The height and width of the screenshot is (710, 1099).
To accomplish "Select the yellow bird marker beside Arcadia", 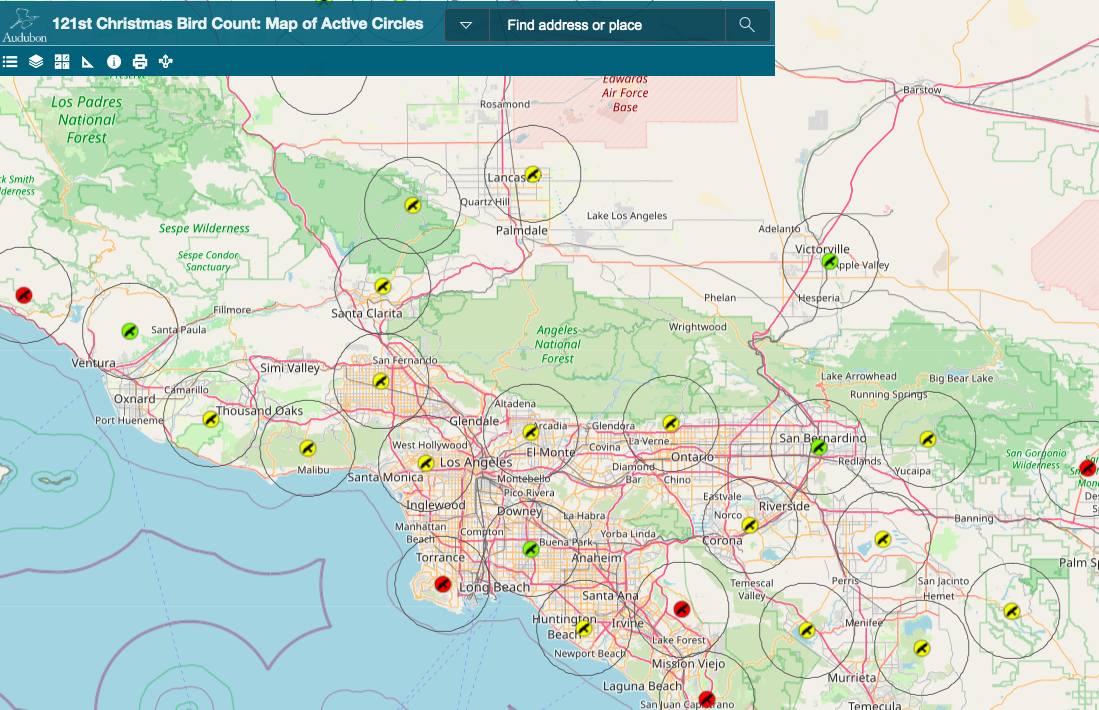I will tap(531, 432).
